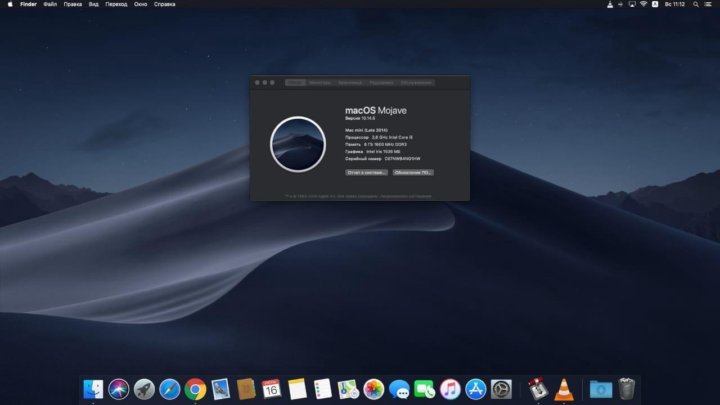The height and width of the screenshot is (405, 720).
Task: Click the macOS Mojave circular logo
Action: [298, 144]
